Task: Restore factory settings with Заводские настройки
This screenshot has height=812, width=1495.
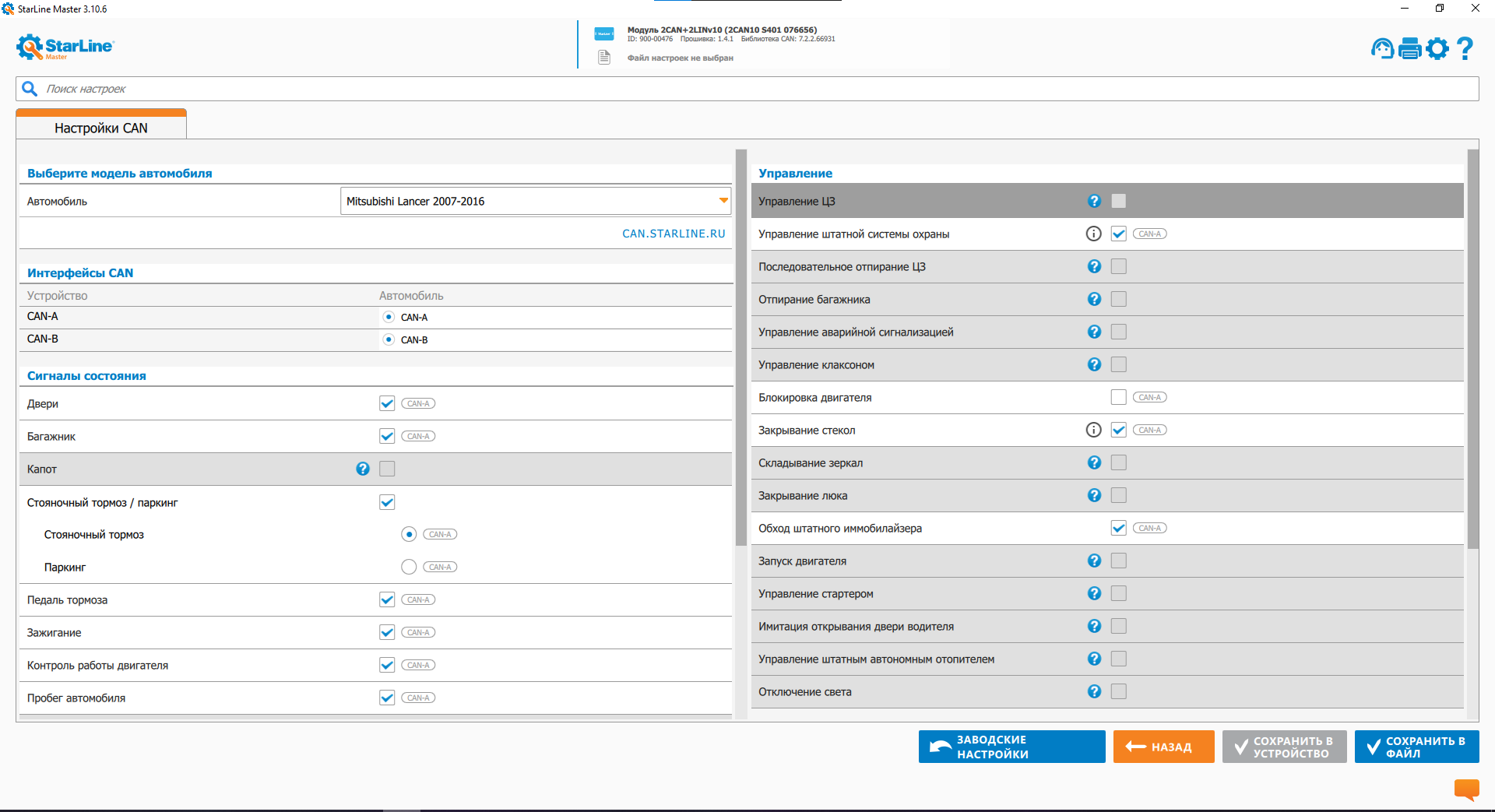Action: pyautogui.click(x=1011, y=747)
